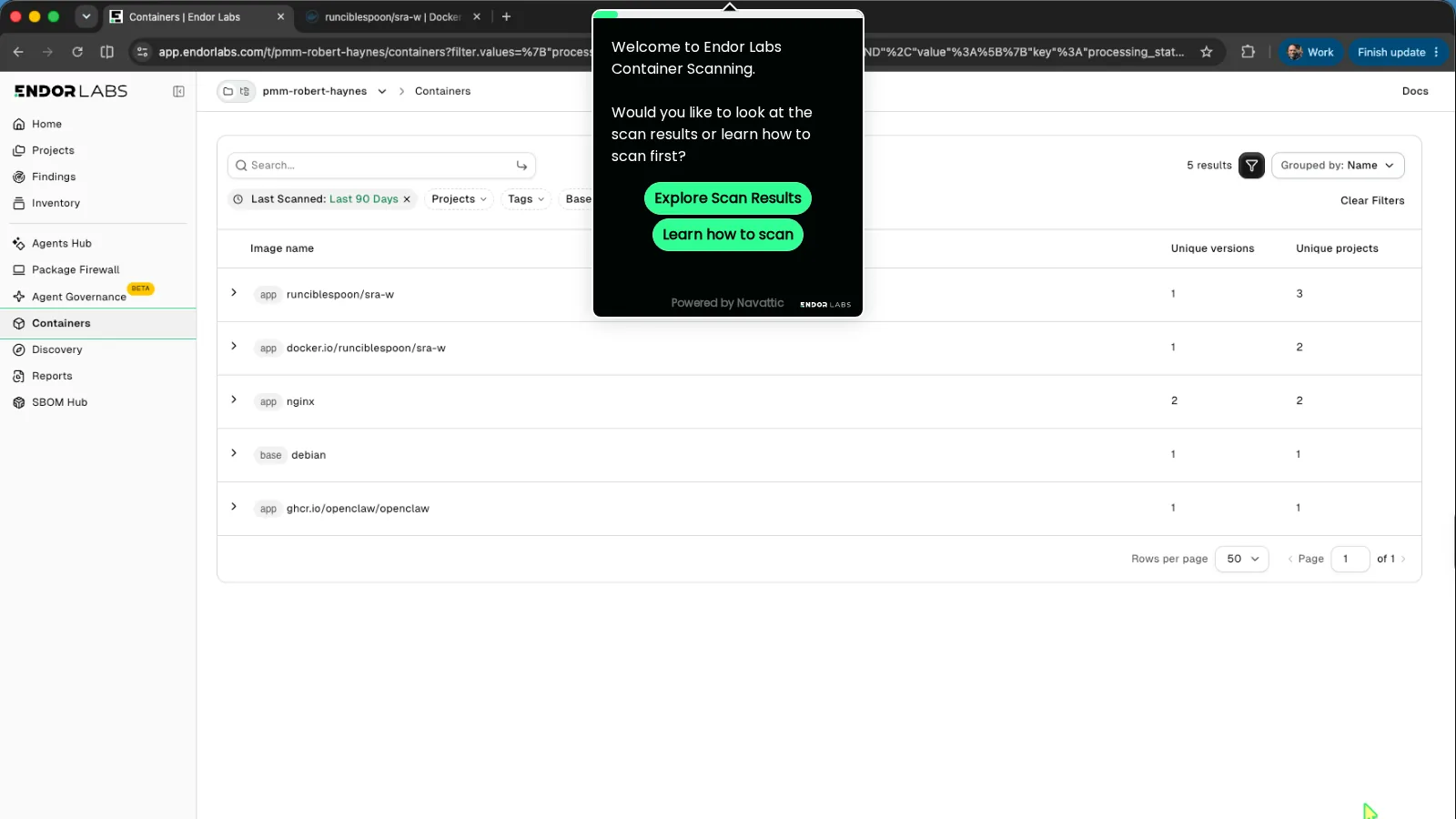
Task: Open Home from sidebar
Action: 45,124
